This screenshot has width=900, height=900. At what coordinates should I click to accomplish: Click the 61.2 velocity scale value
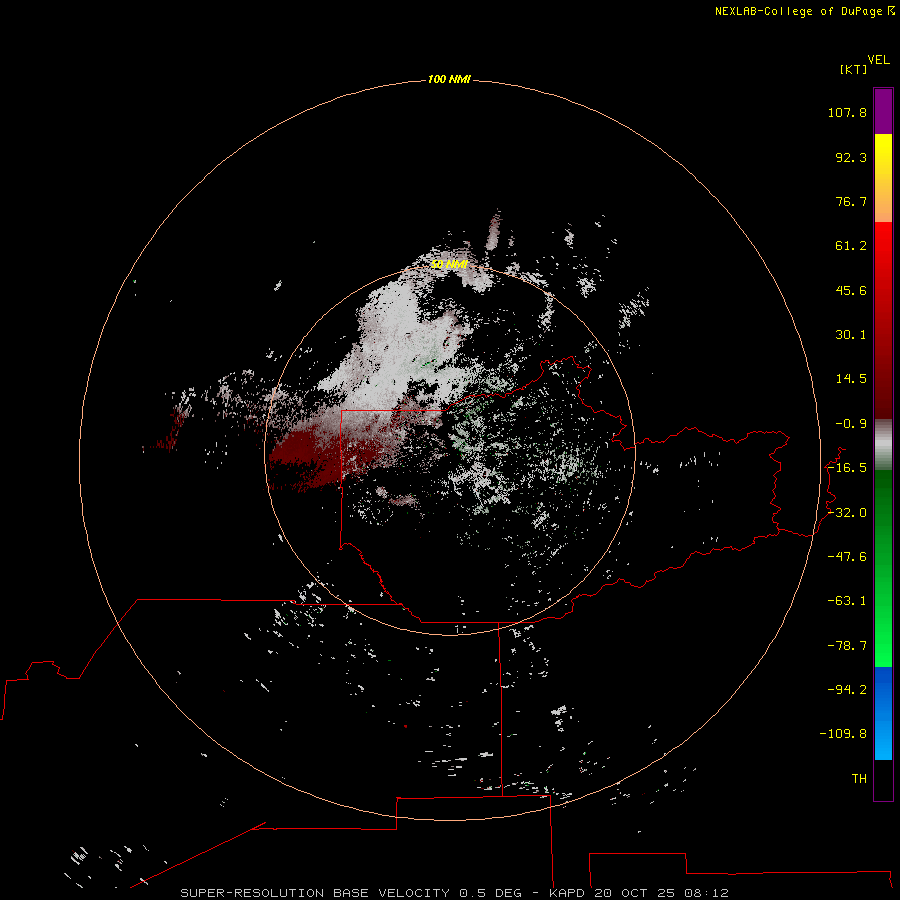[851, 246]
